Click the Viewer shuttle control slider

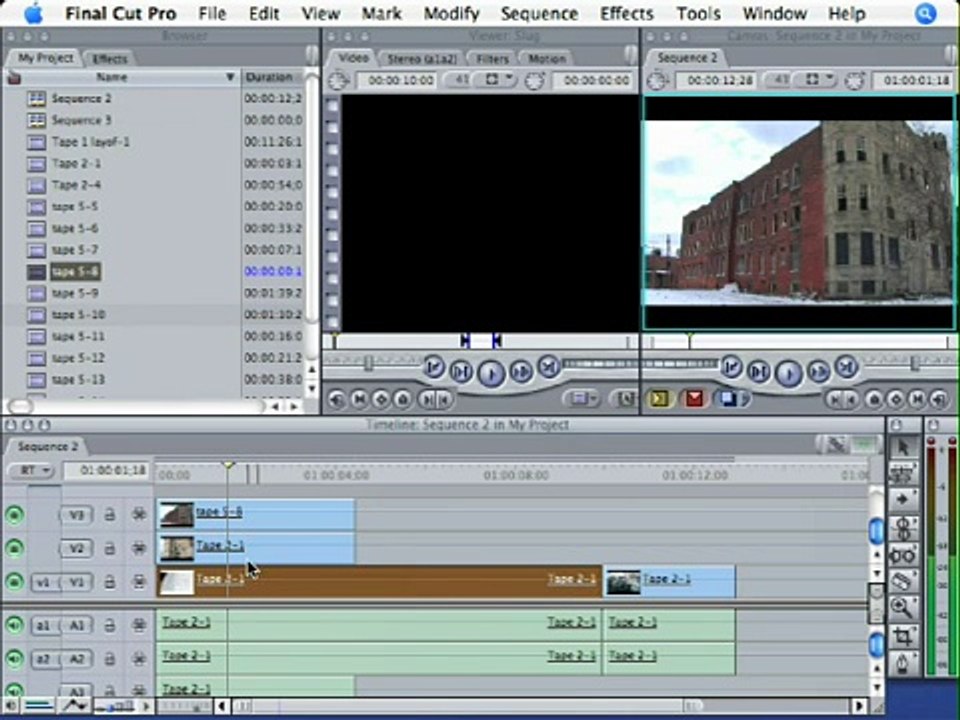[369, 362]
